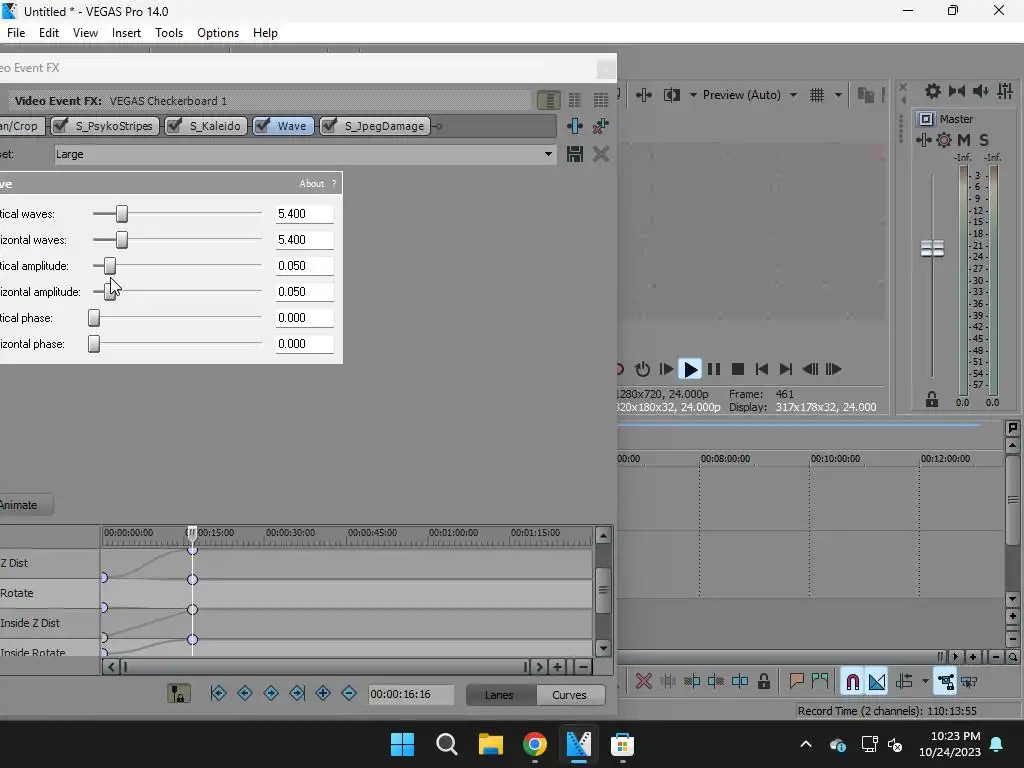Click the plug-in chain button in FX window
The width and height of the screenshot is (1024, 768).
pyautogui.click(x=575, y=126)
